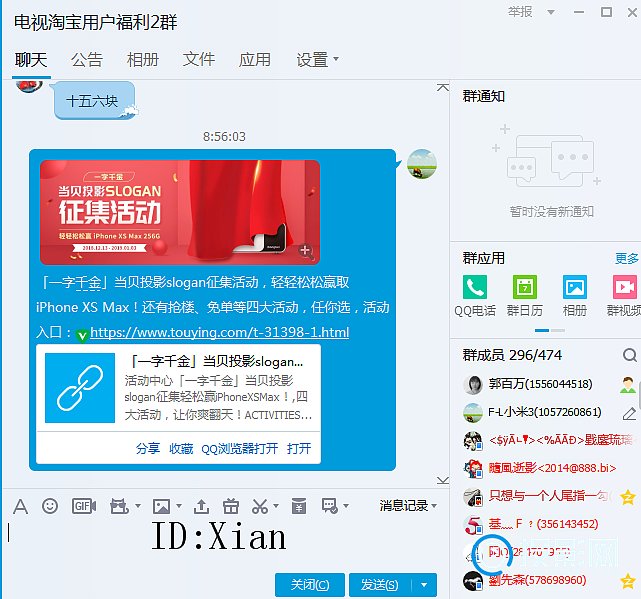Viewport: 641px width, 599px height.
Task: Search group members magnifier icon
Action: pos(630,355)
